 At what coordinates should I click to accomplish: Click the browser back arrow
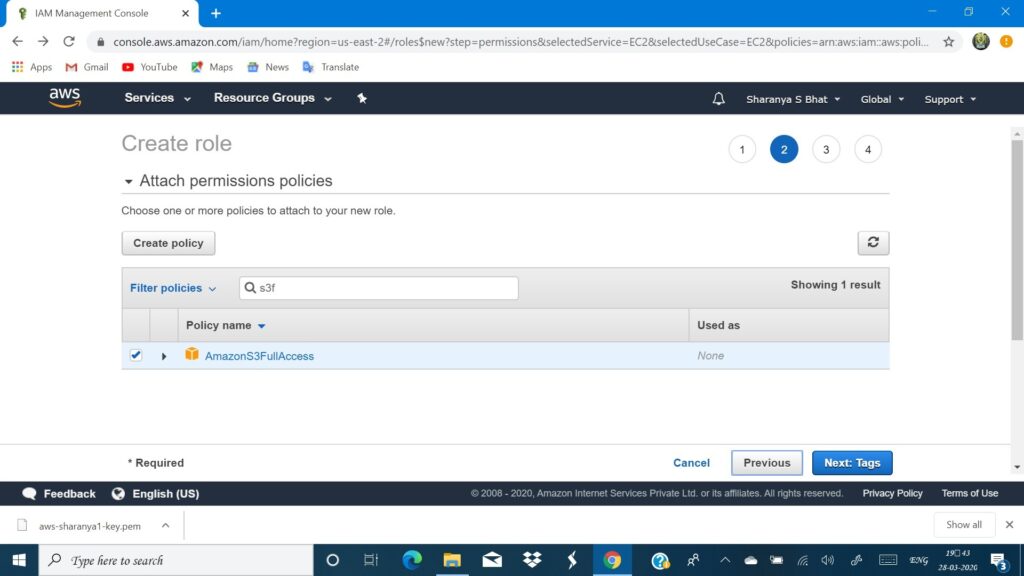click(18, 41)
